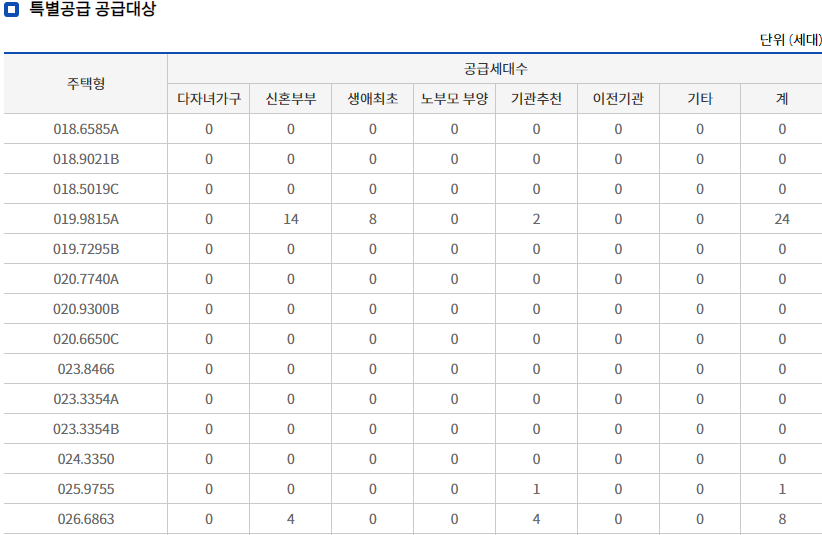Click the 신혼부부 column header
The image size is (822, 535).
(x=290, y=99)
